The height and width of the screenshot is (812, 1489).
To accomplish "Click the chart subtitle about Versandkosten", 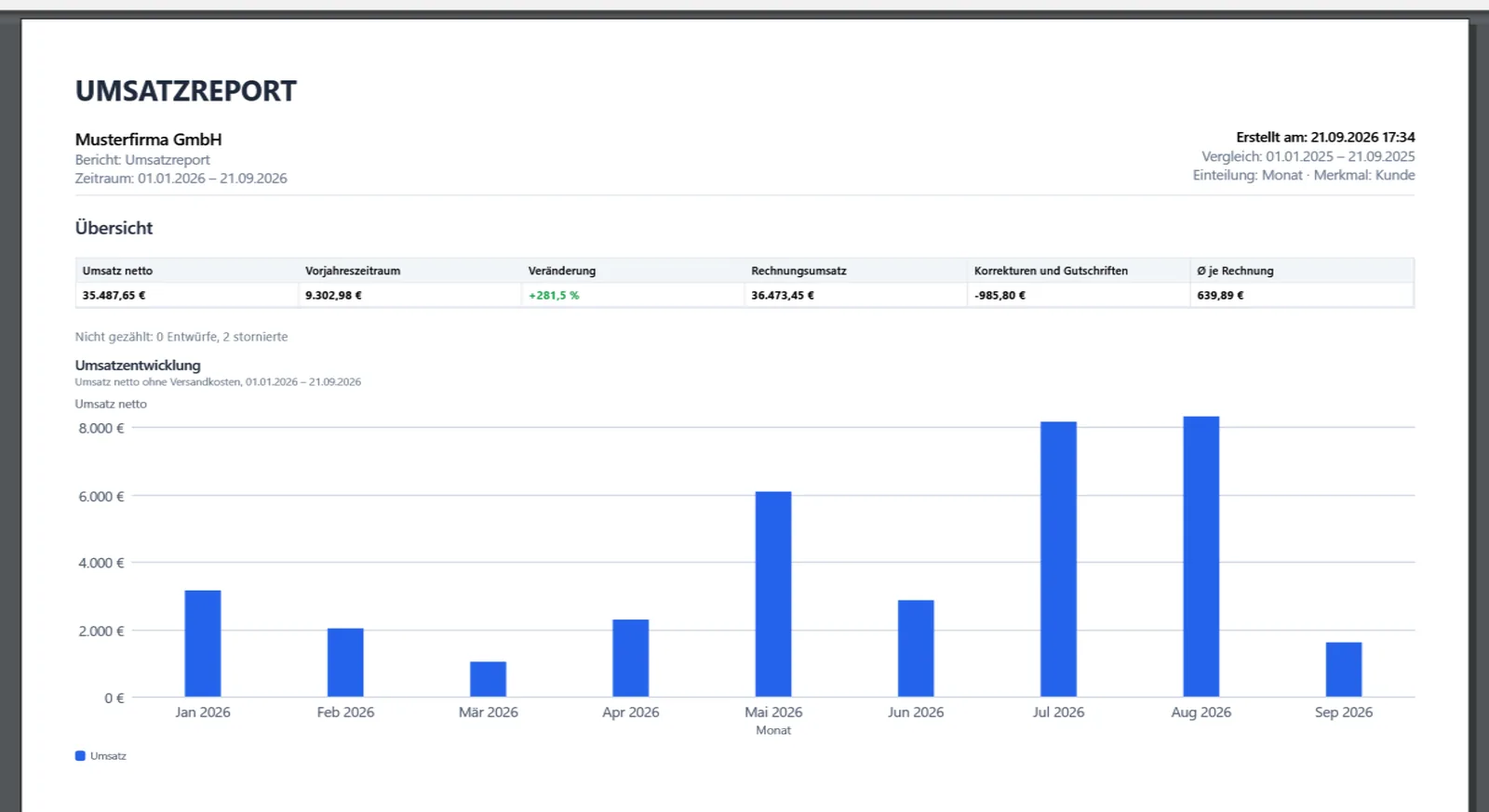I will [218, 382].
